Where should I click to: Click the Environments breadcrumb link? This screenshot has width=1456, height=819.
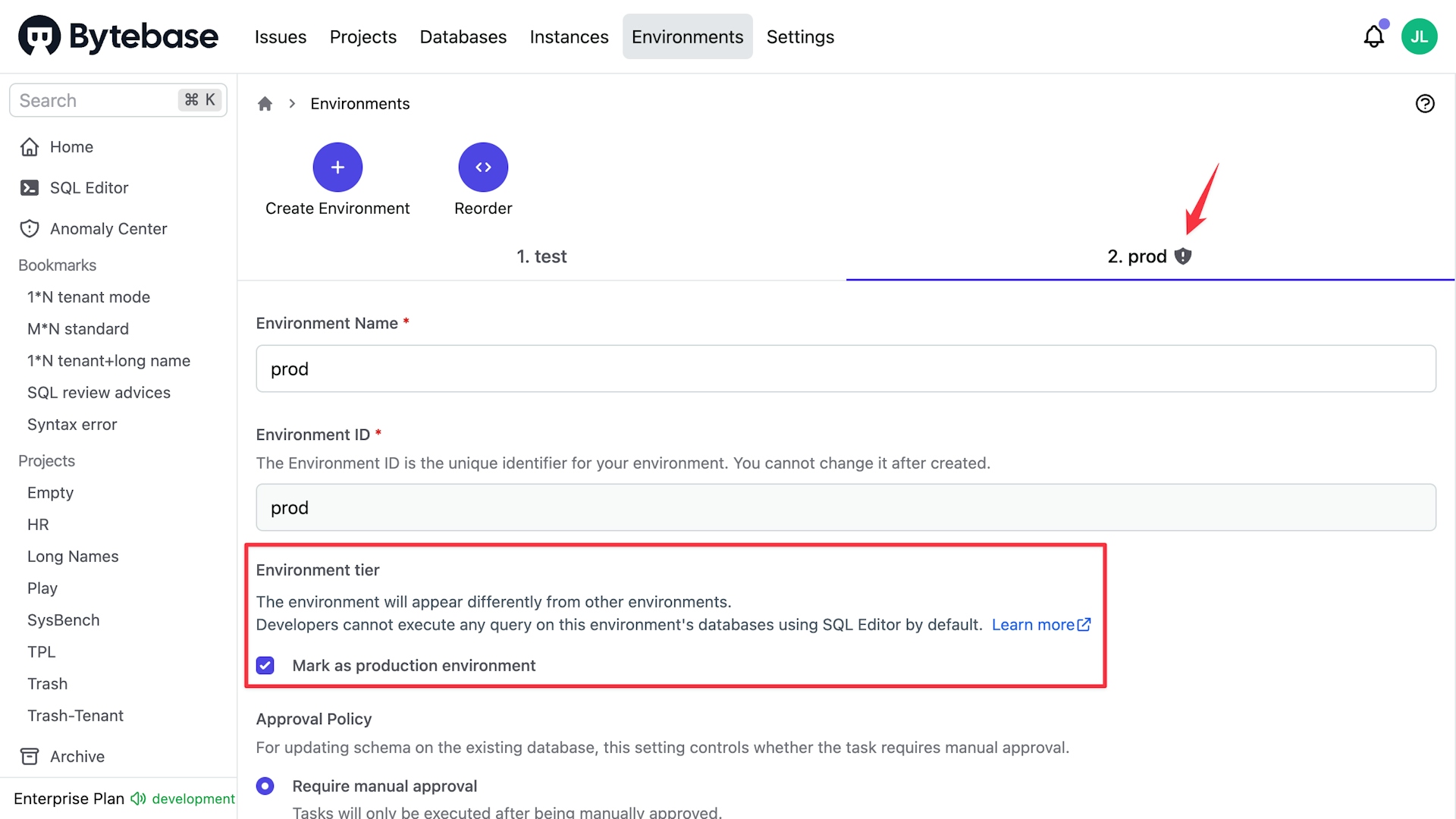360,104
